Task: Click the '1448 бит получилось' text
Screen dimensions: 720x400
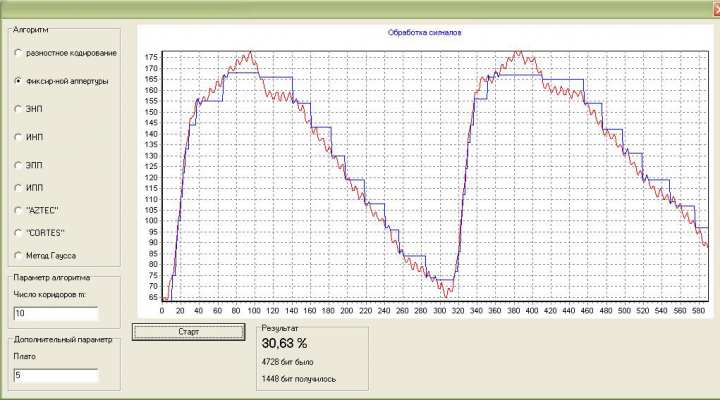Action: click(298, 379)
